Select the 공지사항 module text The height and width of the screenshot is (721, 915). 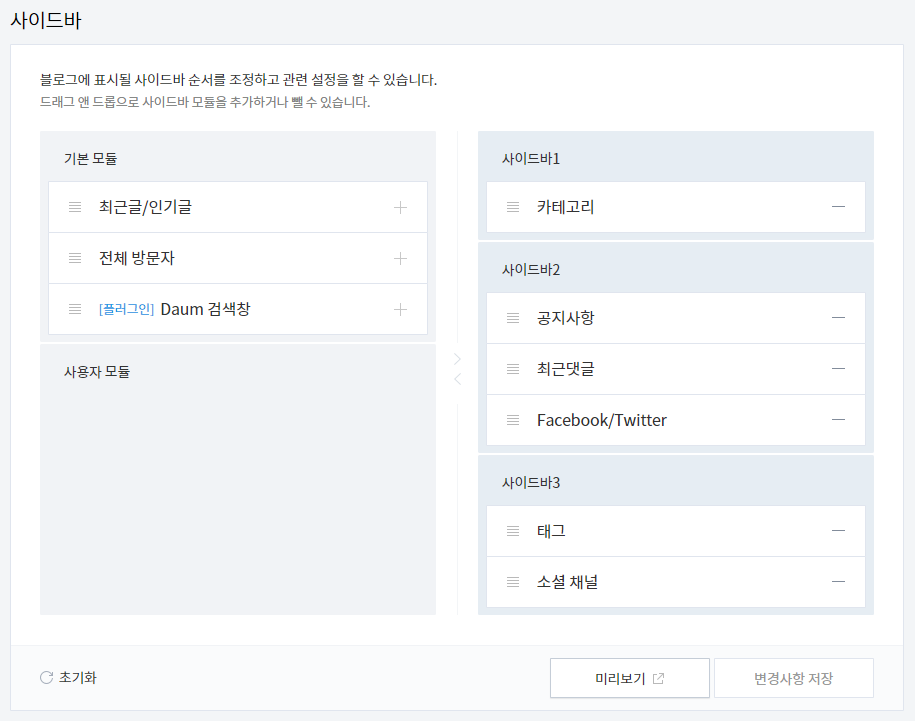565,318
